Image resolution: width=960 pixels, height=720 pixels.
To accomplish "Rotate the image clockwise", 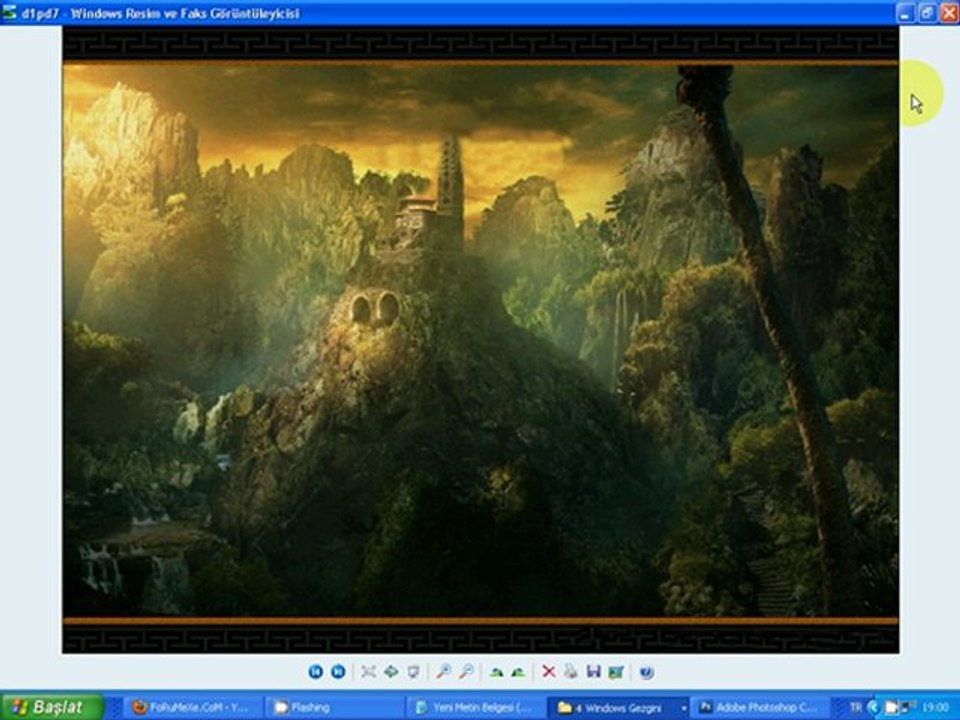I will click(x=496, y=672).
